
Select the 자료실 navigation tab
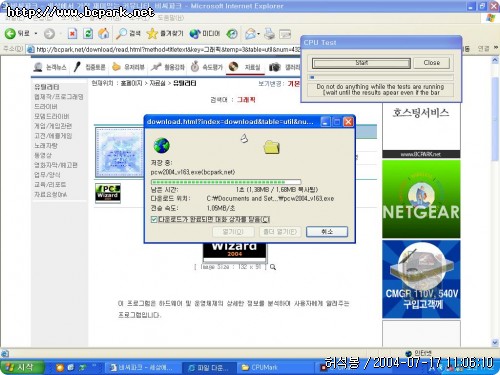[x=245, y=67]
